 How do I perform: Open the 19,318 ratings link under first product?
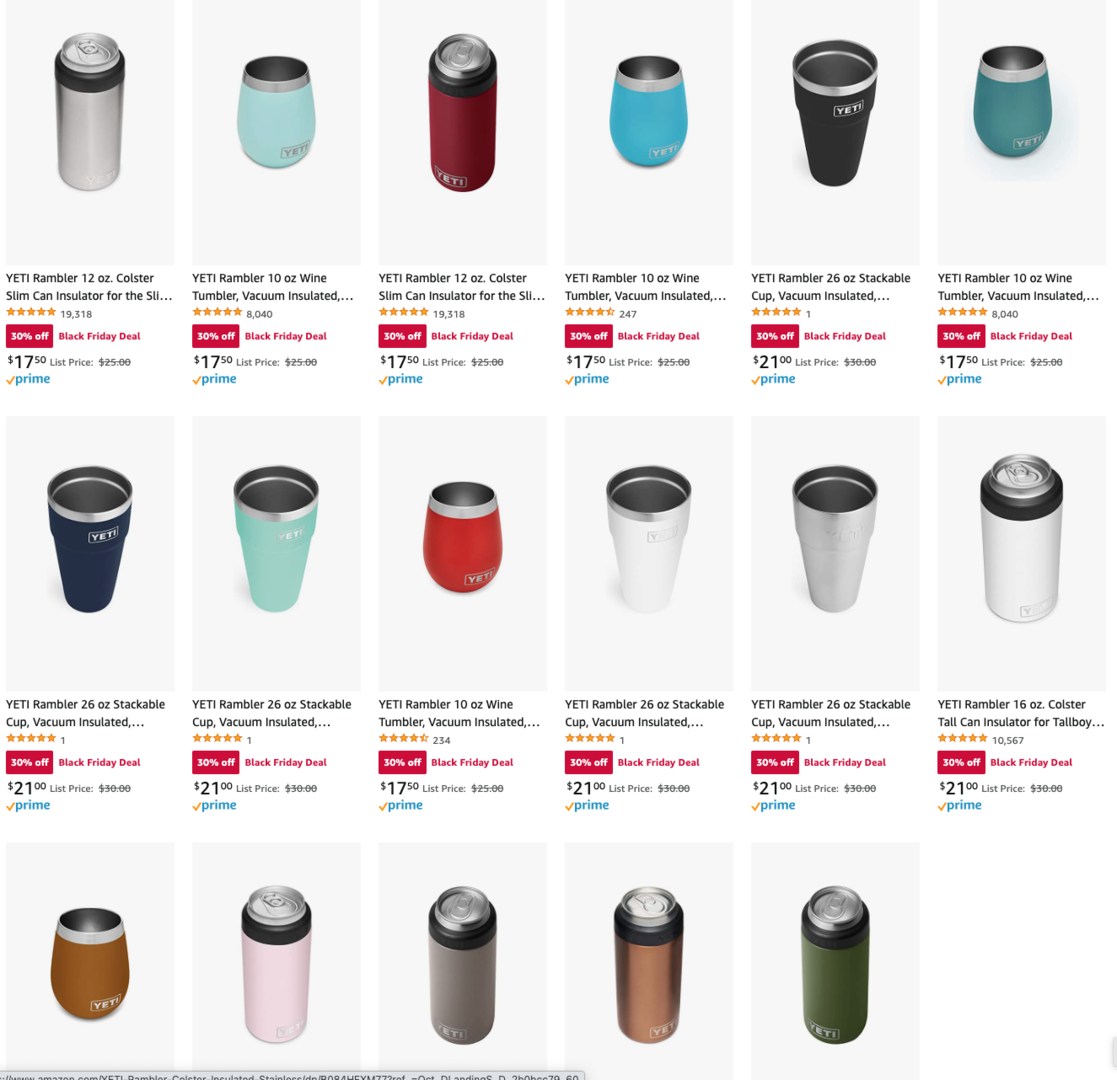(76, 314)
